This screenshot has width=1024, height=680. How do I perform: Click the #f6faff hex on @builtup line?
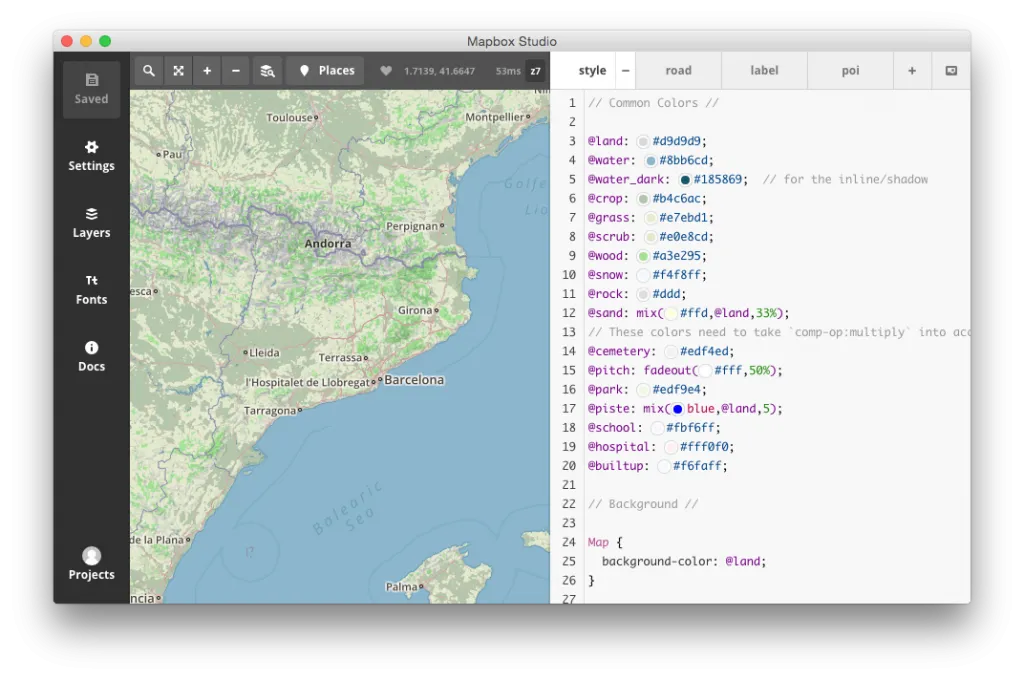697,466
